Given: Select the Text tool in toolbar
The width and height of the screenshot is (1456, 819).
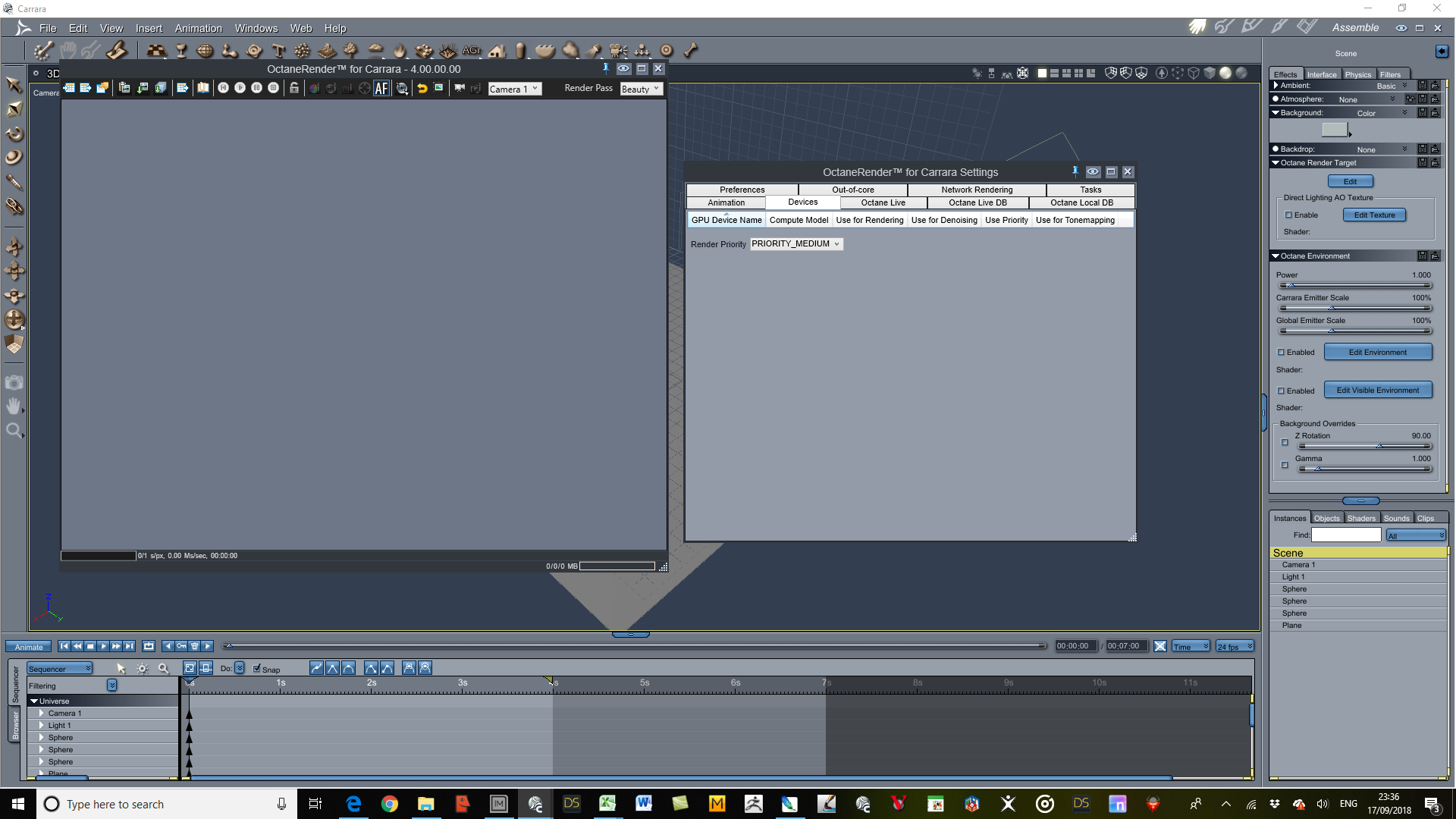Looking at the screenshot, I should (x=278, y=51).
